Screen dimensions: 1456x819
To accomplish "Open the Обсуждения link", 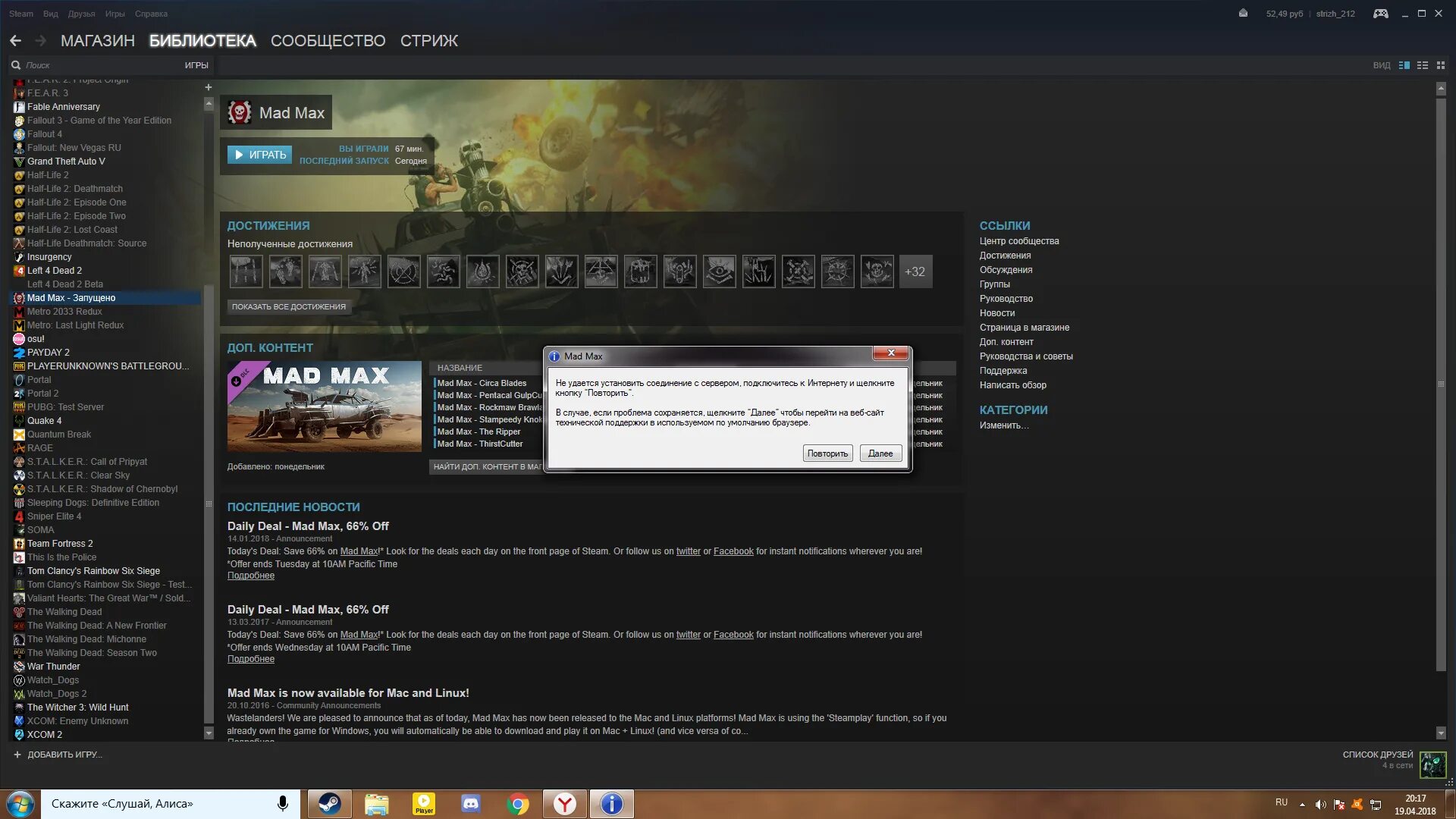I will (x=1006, y=270).
